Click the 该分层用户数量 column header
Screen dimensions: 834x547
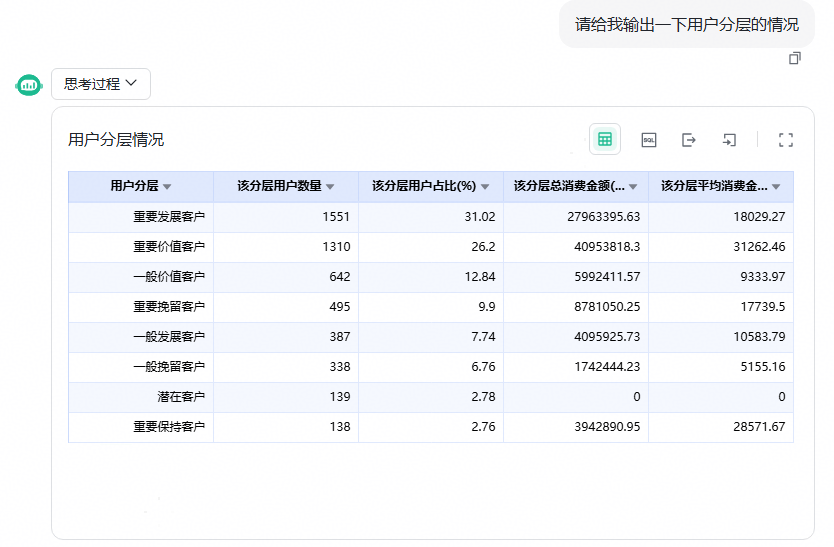click(x=286, y=187)
